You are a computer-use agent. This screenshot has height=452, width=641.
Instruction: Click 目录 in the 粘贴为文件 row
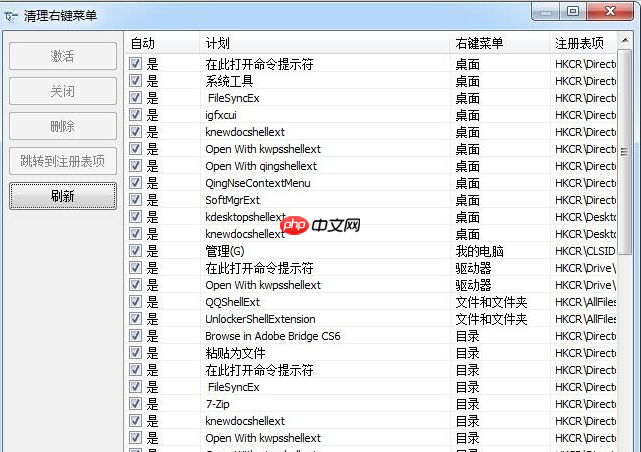click(467, 353)
